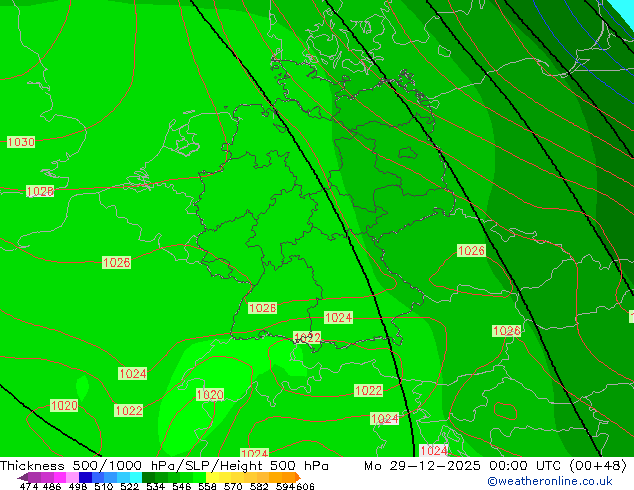Select the first yellow swatch right of 558
The image size is (634, 490).
[x=212, y=477]
